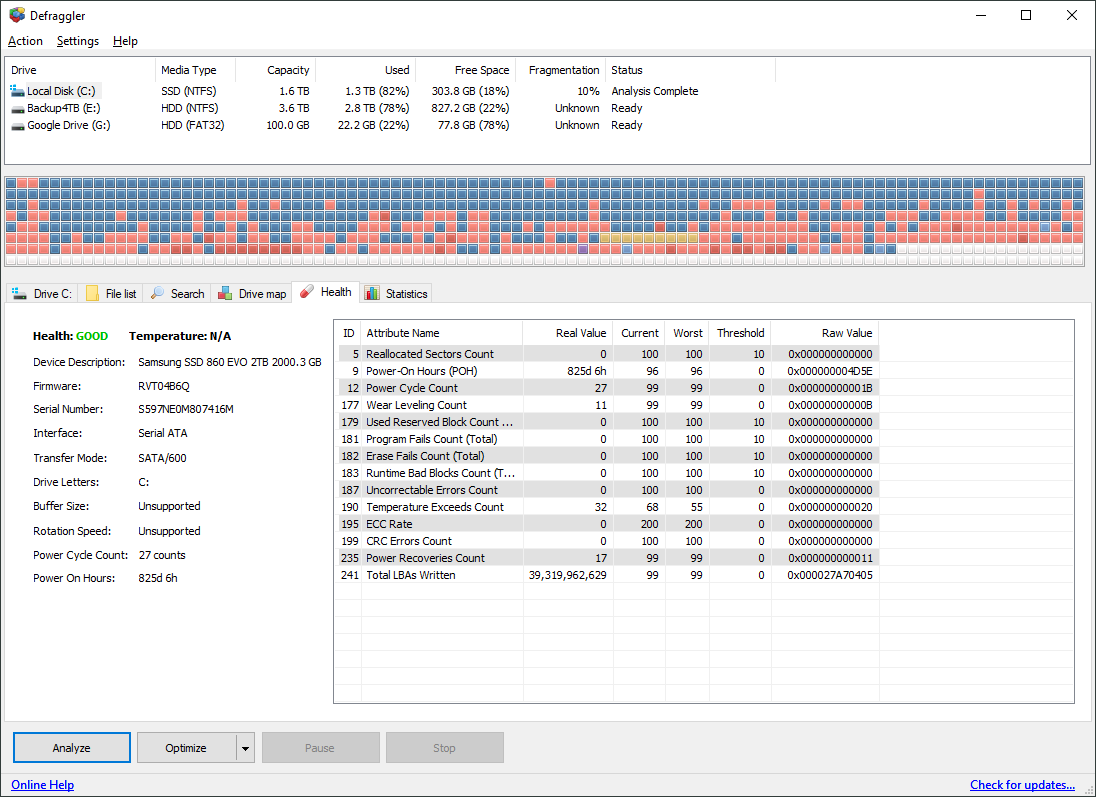
Task: Click the Defraggler app icon in title bar
Action: coord(17,15)
